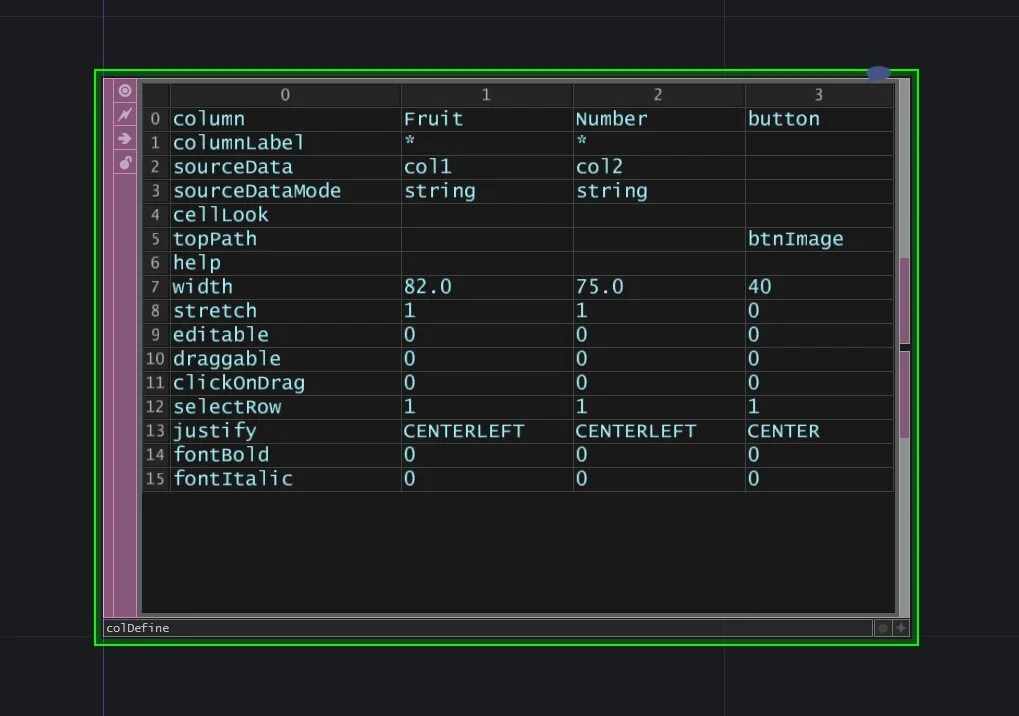The height and width of the screenshot is (716, 1019).
Task: Select column header 2
Action: 658,95
